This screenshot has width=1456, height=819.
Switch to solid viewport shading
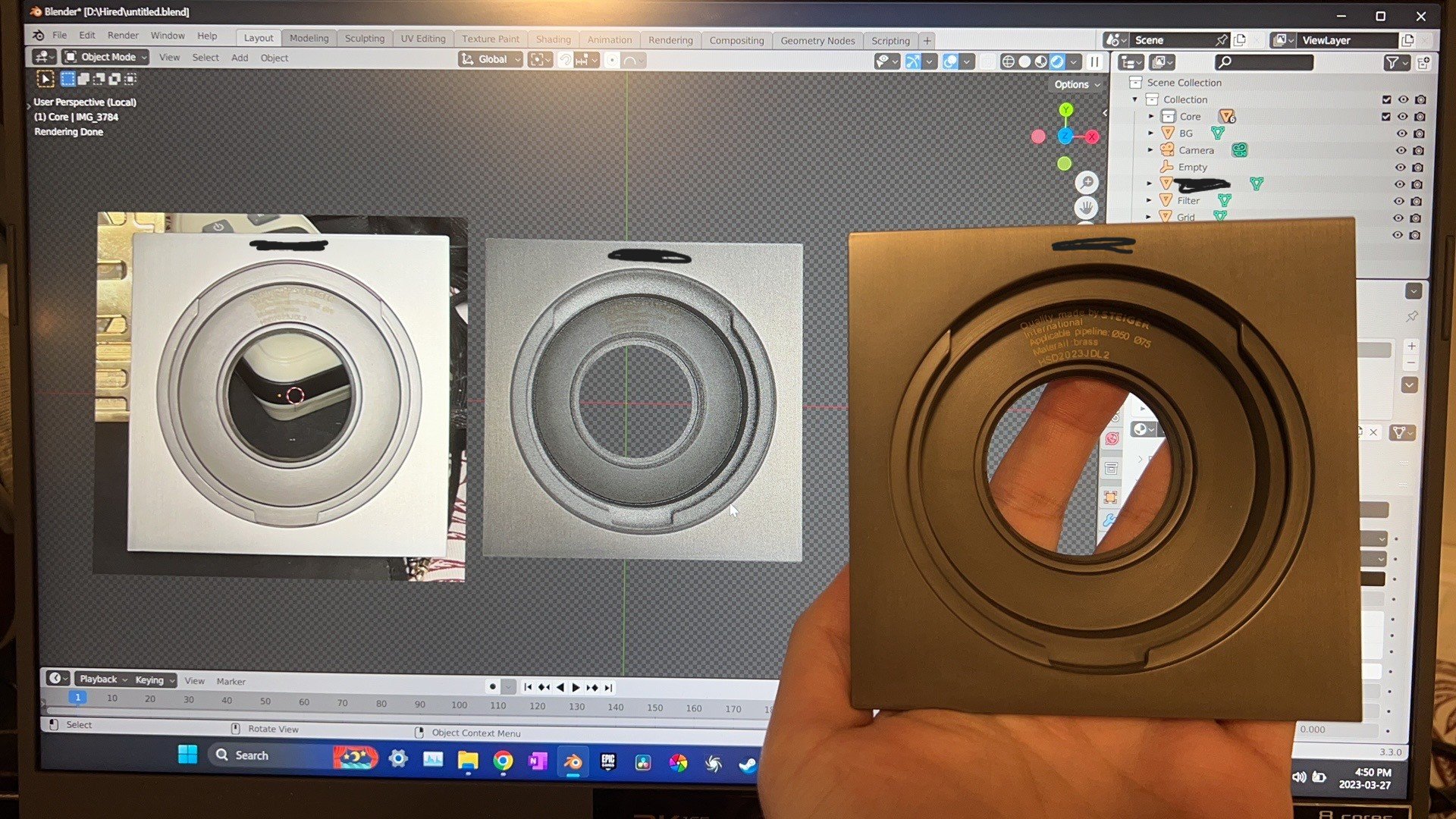[x=1025, y=61]
